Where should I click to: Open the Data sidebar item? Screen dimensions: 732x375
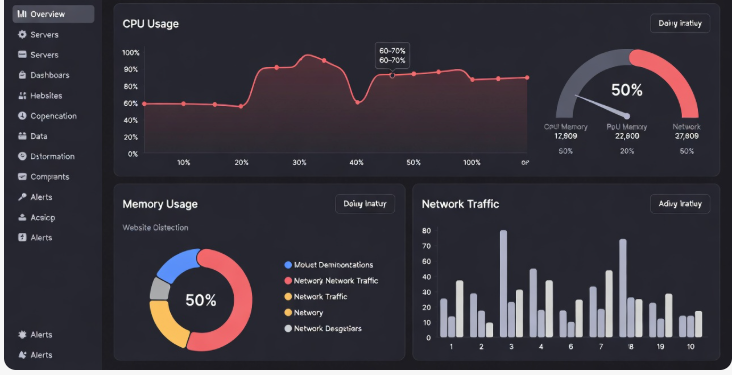click(x=38, y=136)
